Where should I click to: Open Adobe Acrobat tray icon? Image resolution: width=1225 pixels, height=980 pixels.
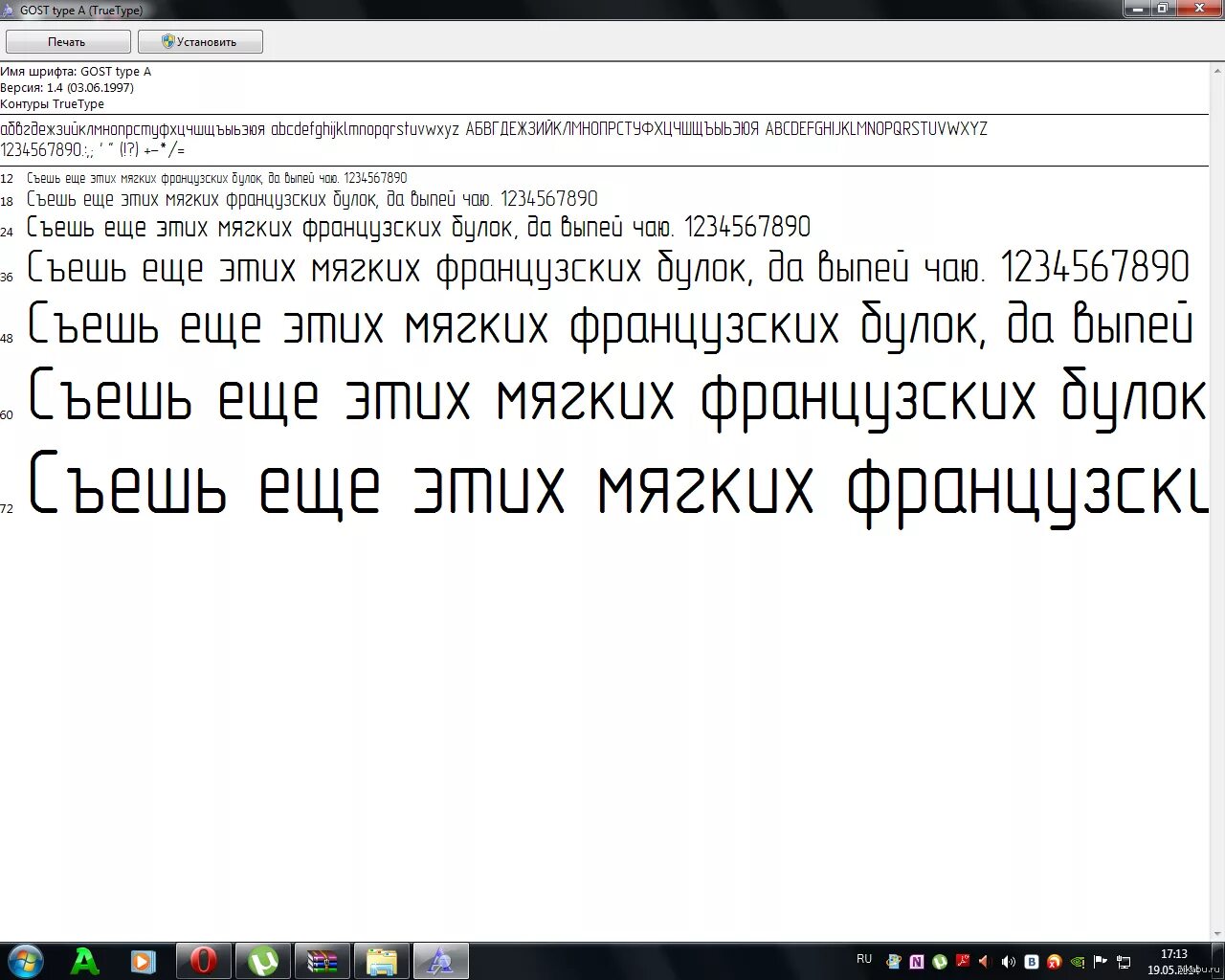point(963,961)
